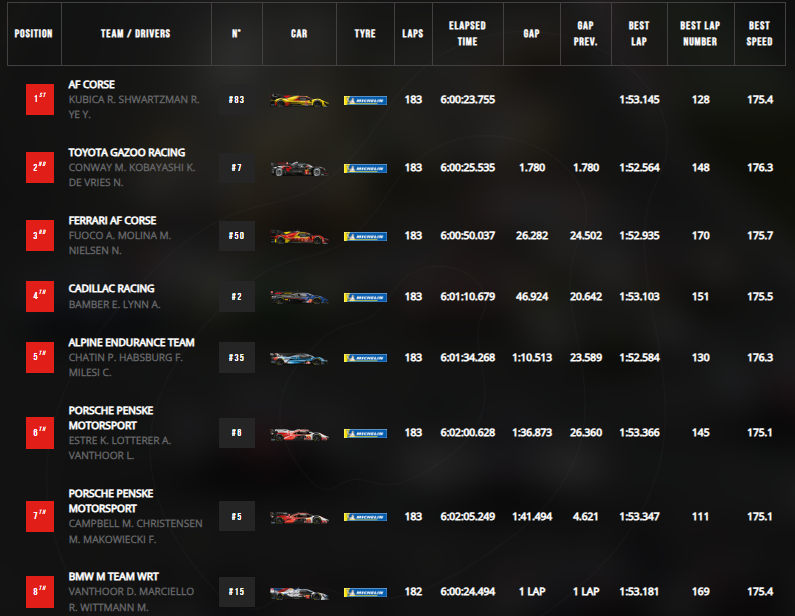Select the #15 car number badge

pos(237,592)
